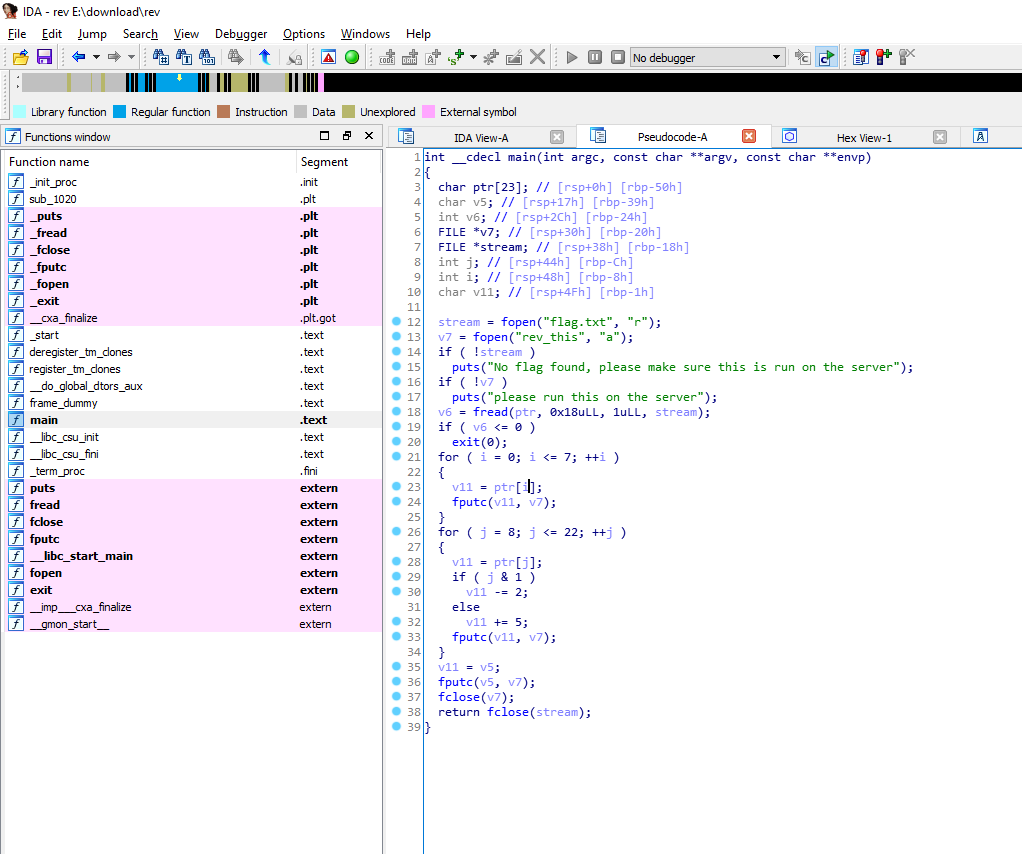
Task: Search immediate value with the binoculars-101 icon
Action: (206, 57)
